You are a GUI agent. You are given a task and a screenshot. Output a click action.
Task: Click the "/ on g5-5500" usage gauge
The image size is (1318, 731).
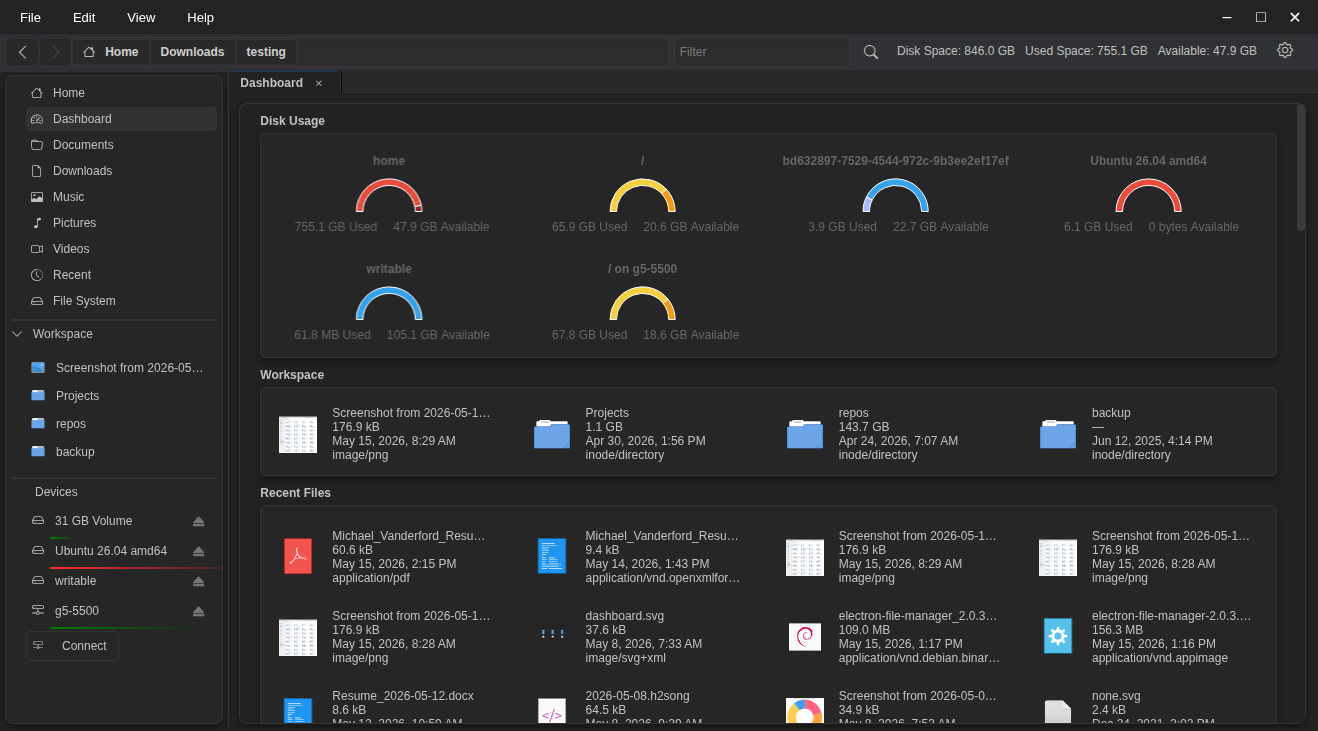(642, 304)
